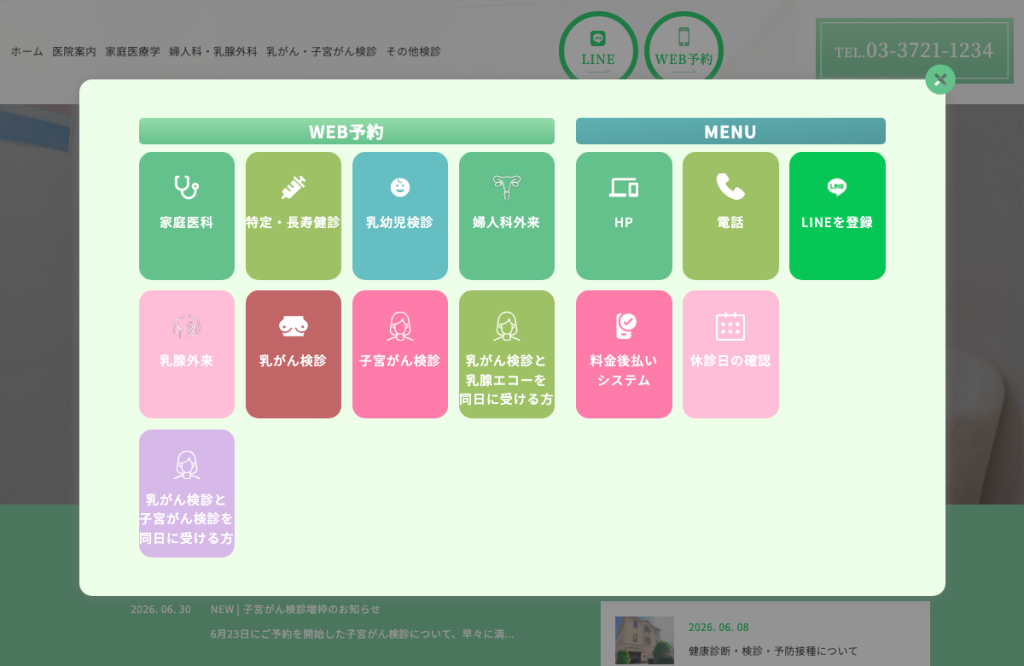Open the 婦人科外来 reservation tile
The width and height of the screenshot is (1024, 666).
coord(507,216)
